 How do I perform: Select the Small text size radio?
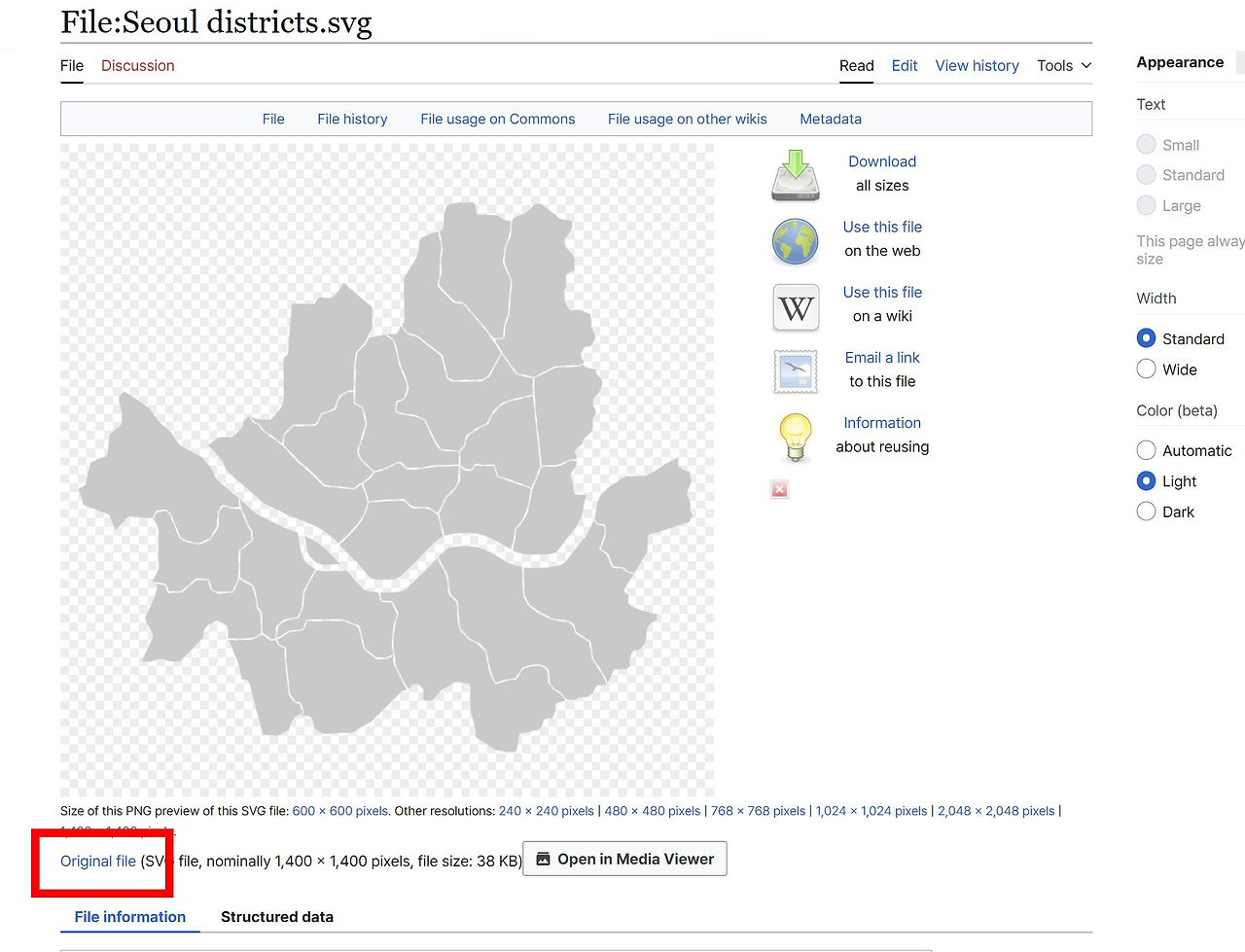click(x=1146, y=144)
